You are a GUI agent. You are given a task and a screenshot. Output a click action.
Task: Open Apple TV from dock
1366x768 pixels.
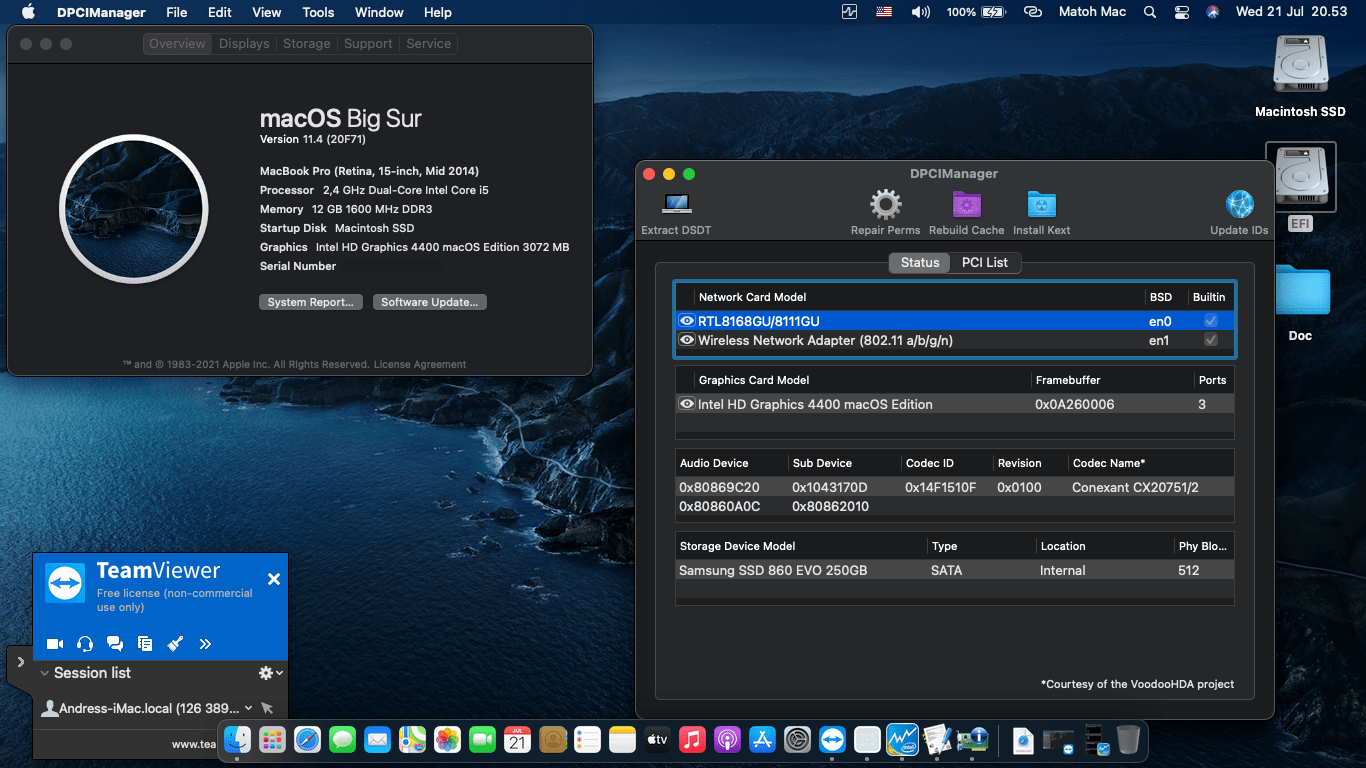pyautogui.click(x=657, y=739)
